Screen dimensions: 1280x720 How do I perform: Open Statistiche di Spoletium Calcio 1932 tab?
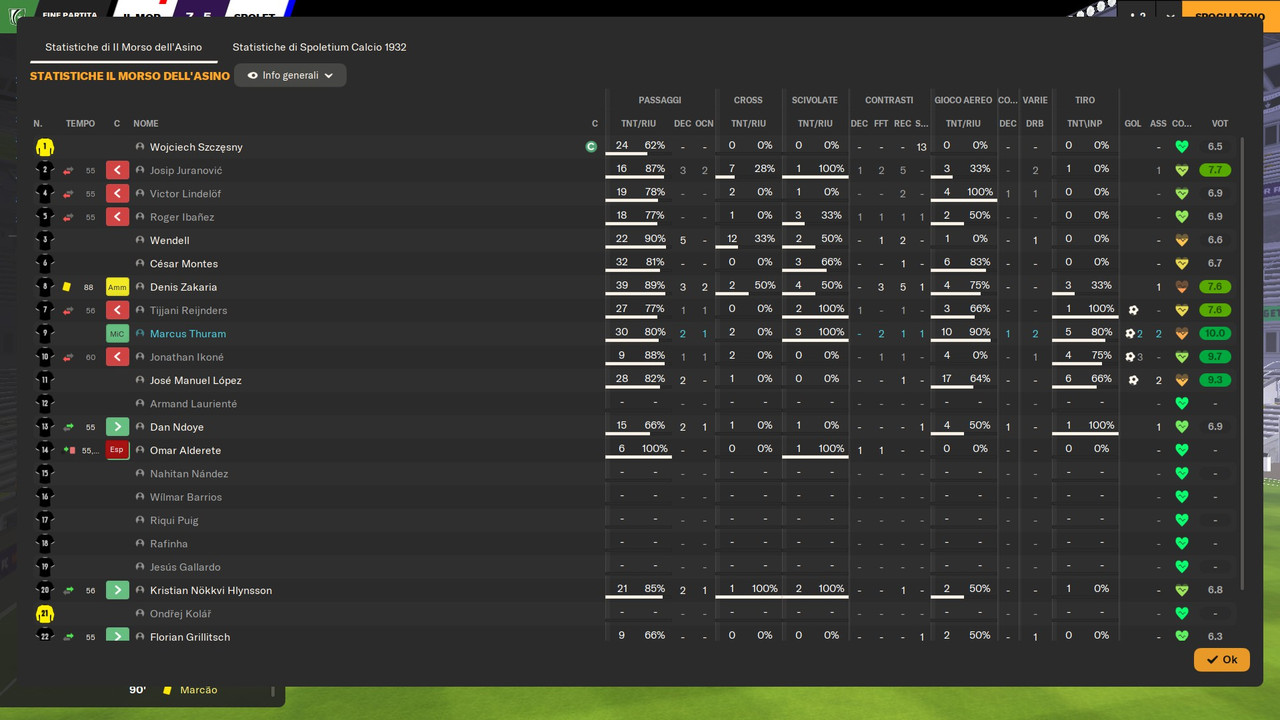click(319, 47)
